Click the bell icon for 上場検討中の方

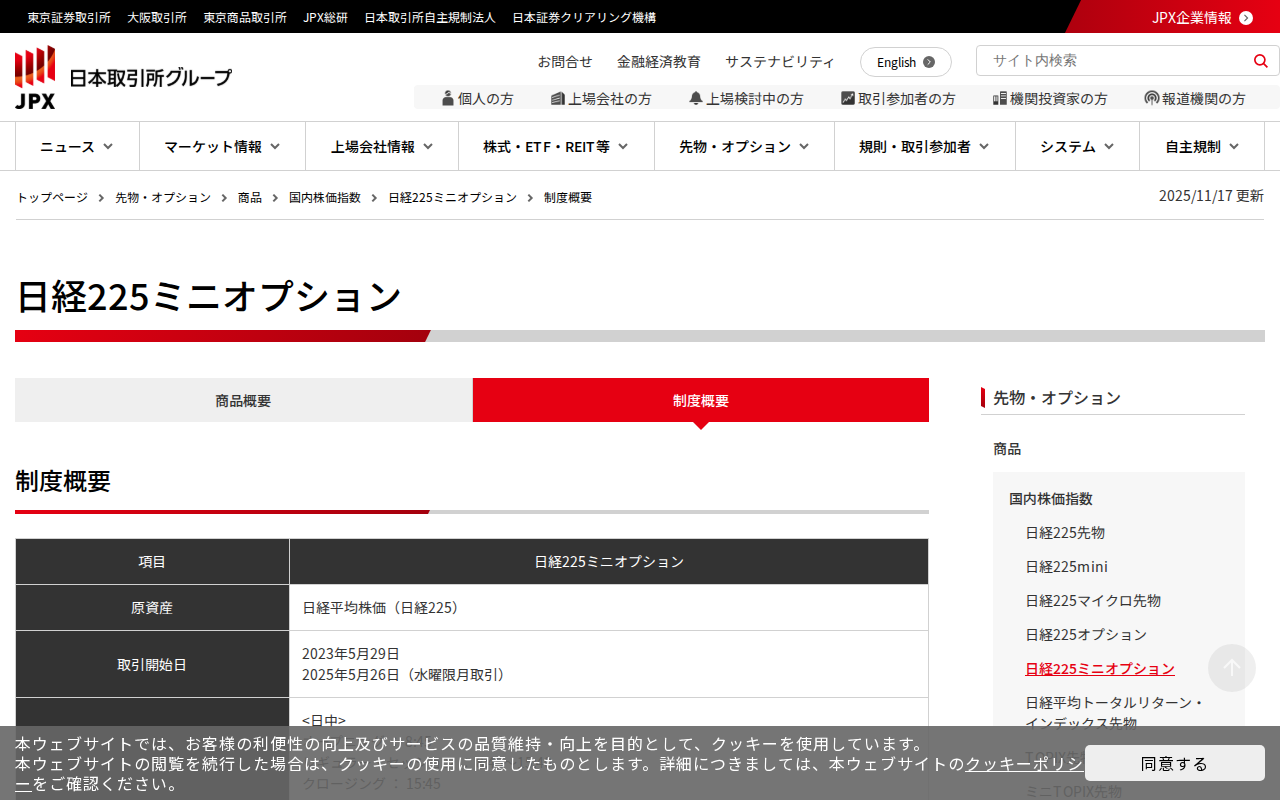[696, 98]
